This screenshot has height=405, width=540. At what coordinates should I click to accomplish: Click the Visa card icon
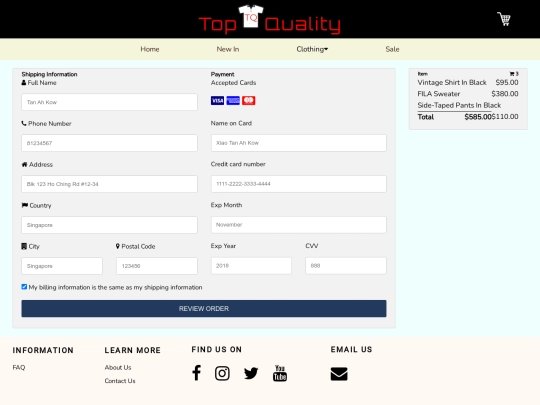(x=217, y=101)
